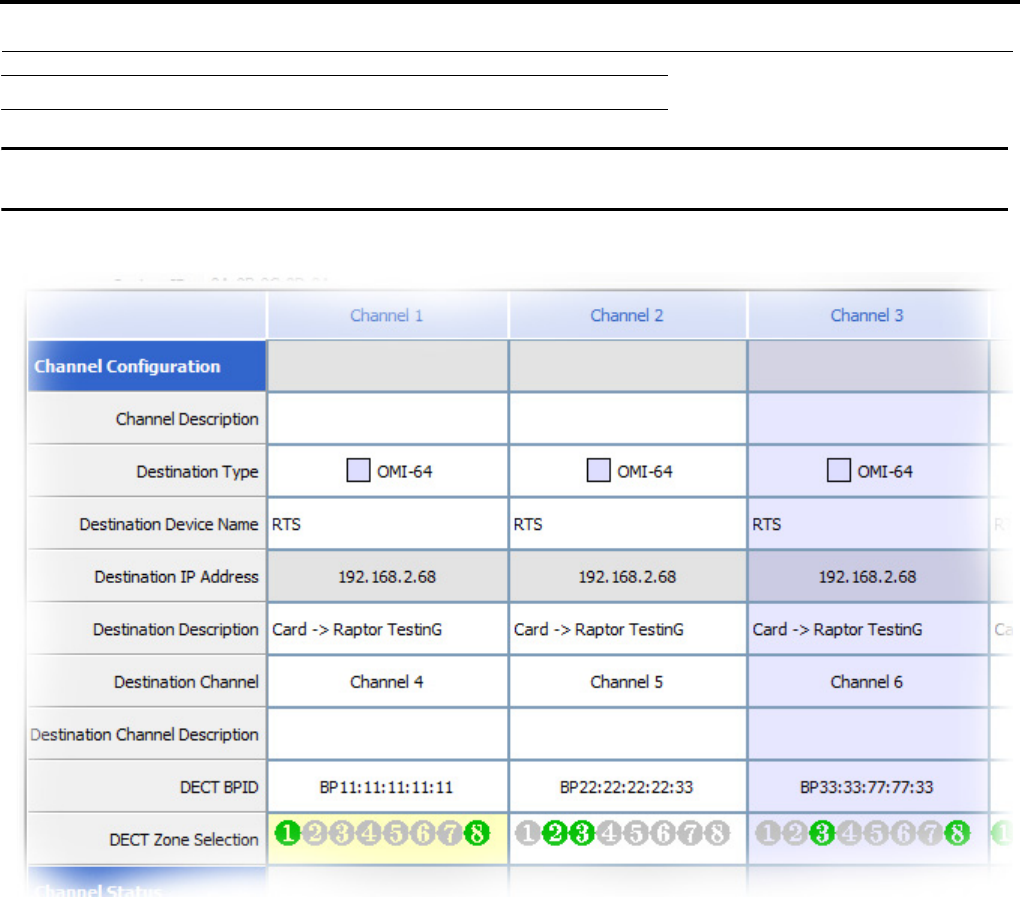
Task: Select Card -> Raptor TestinG in Channel 3
Action: [x=837, y=630]
